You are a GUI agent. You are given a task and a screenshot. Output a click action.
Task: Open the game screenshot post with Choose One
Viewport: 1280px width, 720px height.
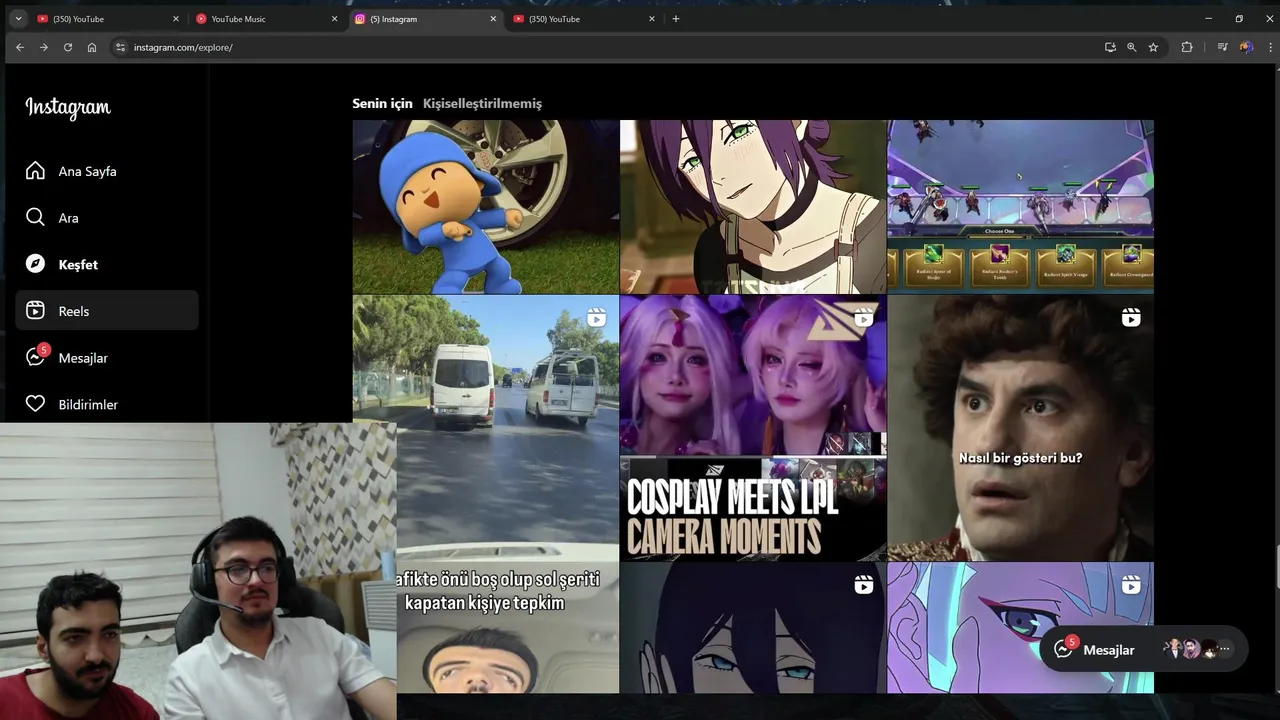pos(1020,207)
